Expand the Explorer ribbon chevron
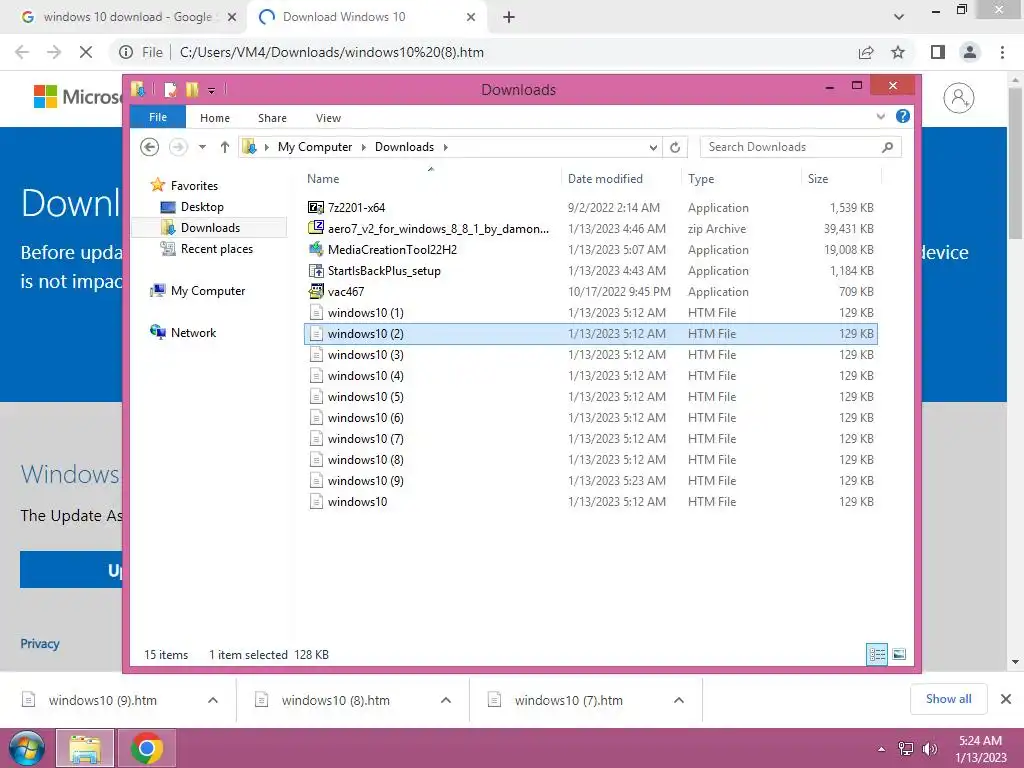Screen dimensions: 1024x768 coord(880,117)
